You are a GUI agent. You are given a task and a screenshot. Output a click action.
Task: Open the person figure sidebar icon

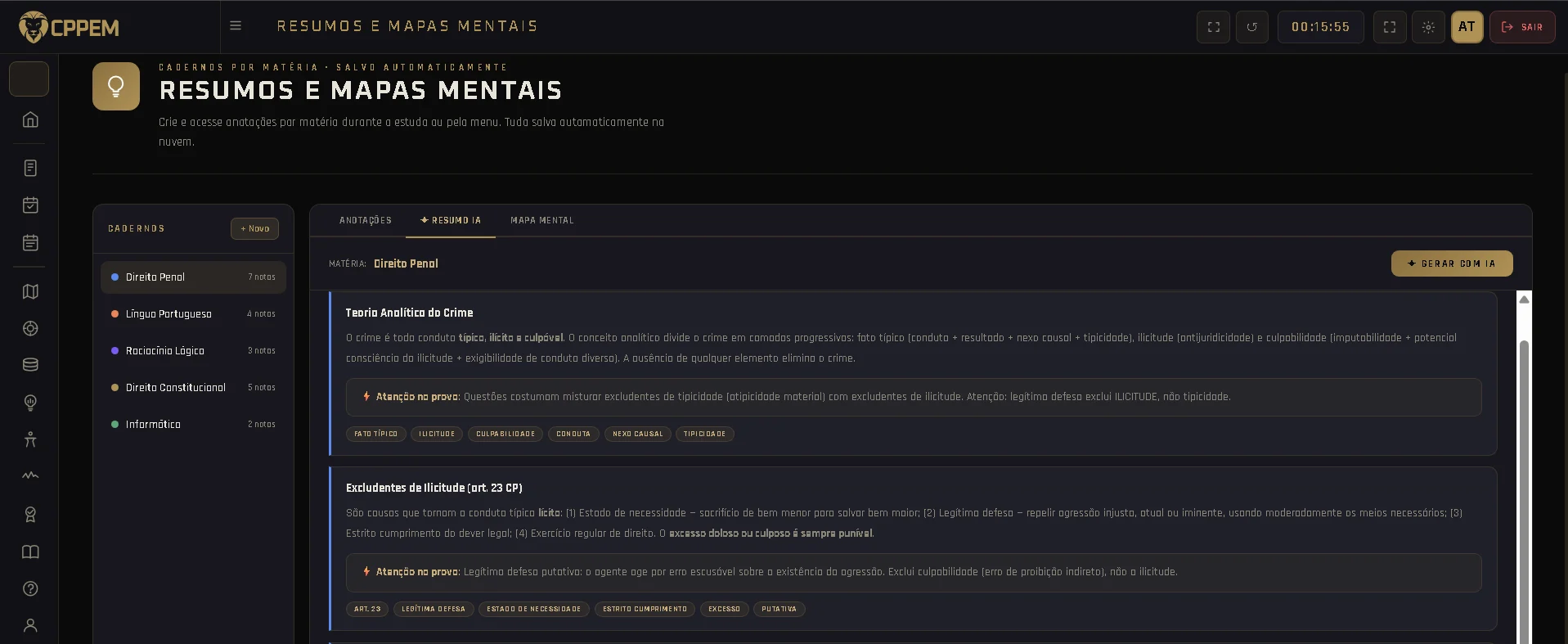point(30,439)
